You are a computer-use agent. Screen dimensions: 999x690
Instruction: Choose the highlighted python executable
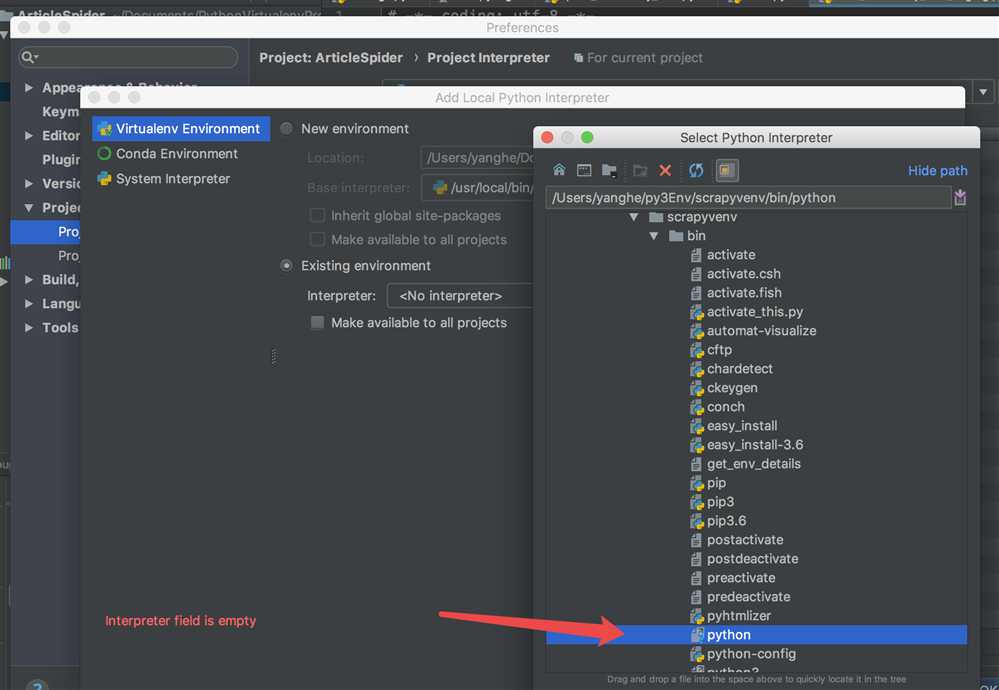(x=756, y=635)
